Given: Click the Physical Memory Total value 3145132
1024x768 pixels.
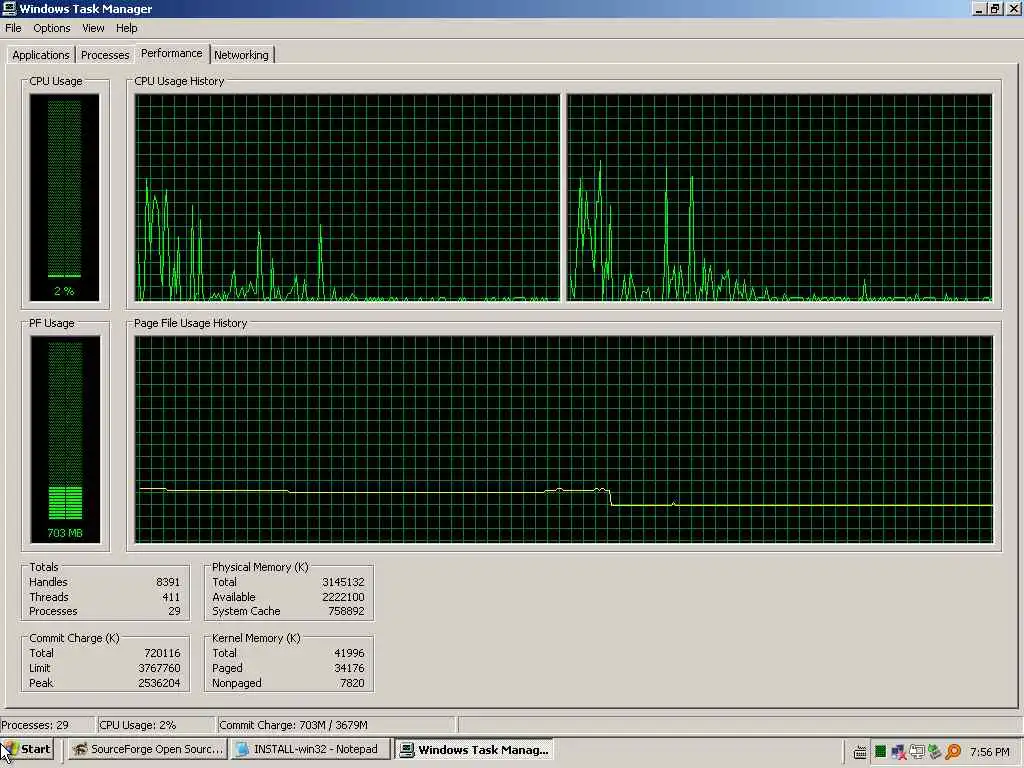Looking at the screenshot, I should [344, 582].
